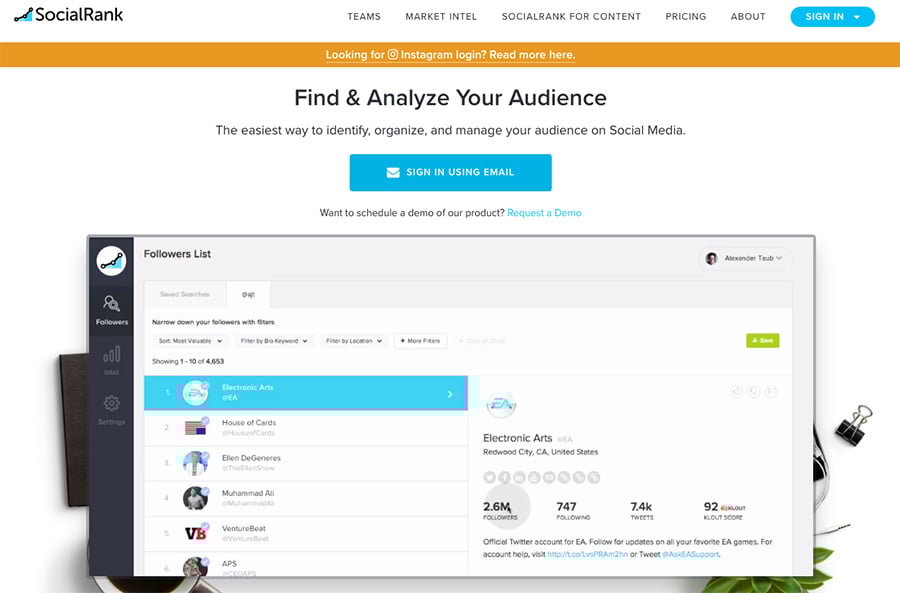This screenshot has height=593, width=900.
Task: Click the Instagram icon in the orange banner
Action: [x=393, y=55]
